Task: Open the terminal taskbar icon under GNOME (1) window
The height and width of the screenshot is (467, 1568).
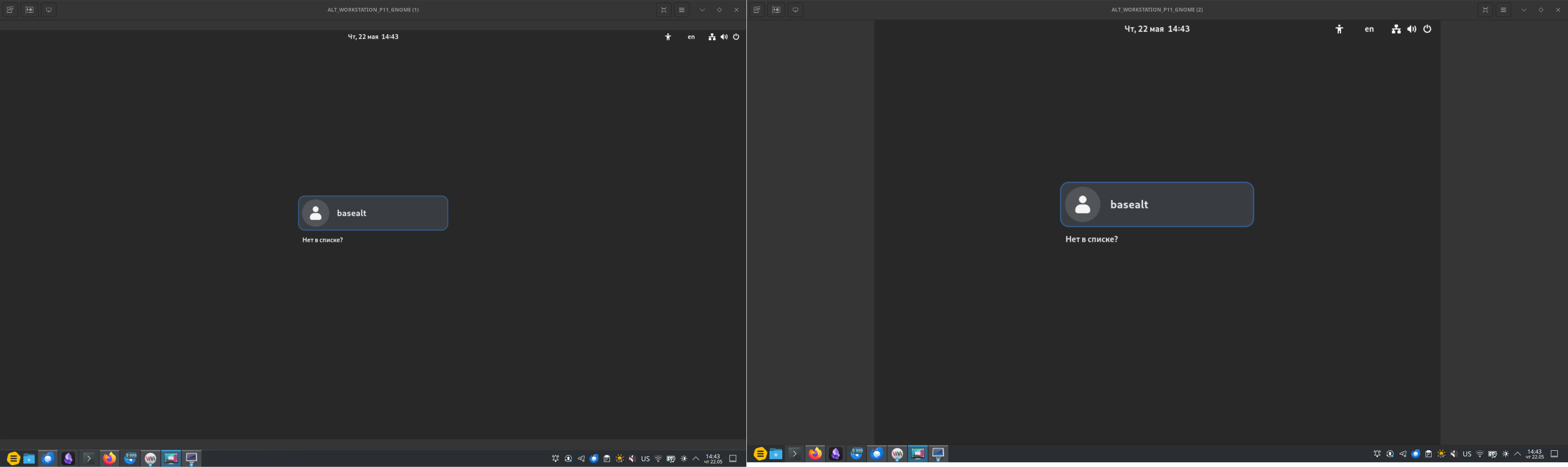Action: (89, 458)
